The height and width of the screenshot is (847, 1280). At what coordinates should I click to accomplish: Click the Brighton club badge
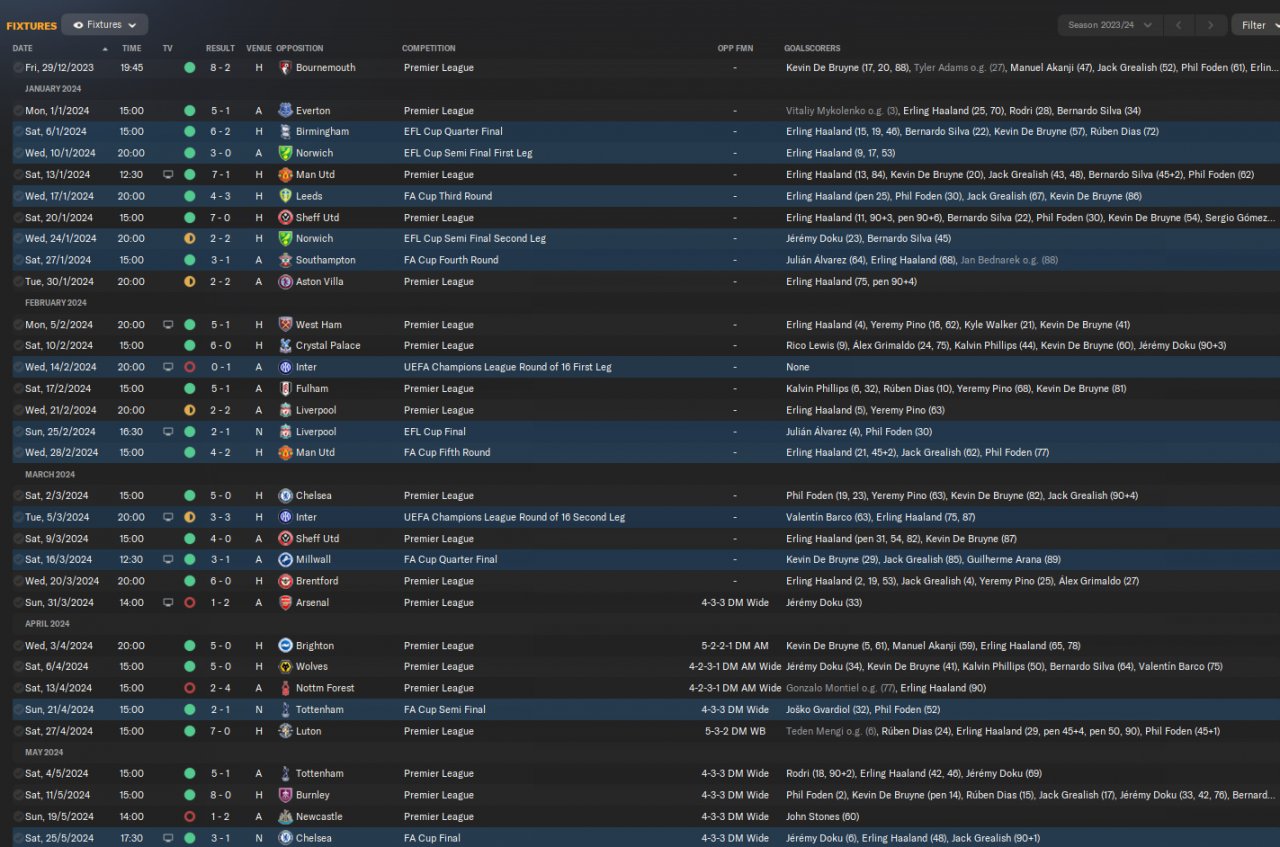coord(286,646)
